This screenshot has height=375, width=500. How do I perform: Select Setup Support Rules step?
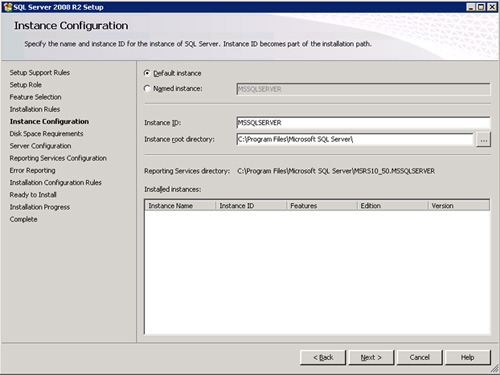click(x=40, y=73)
